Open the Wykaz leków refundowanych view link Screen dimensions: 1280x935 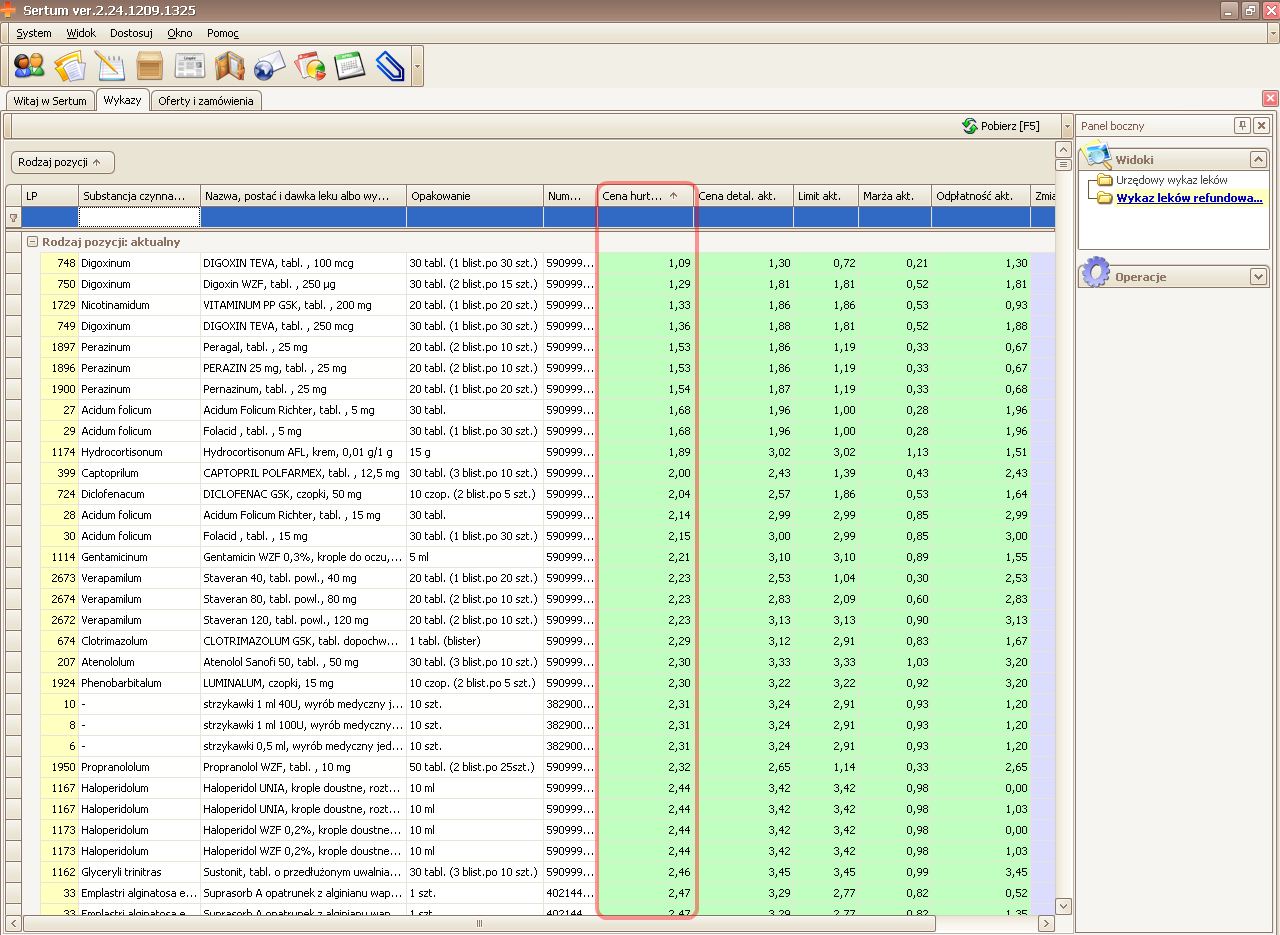[1188, 198]
